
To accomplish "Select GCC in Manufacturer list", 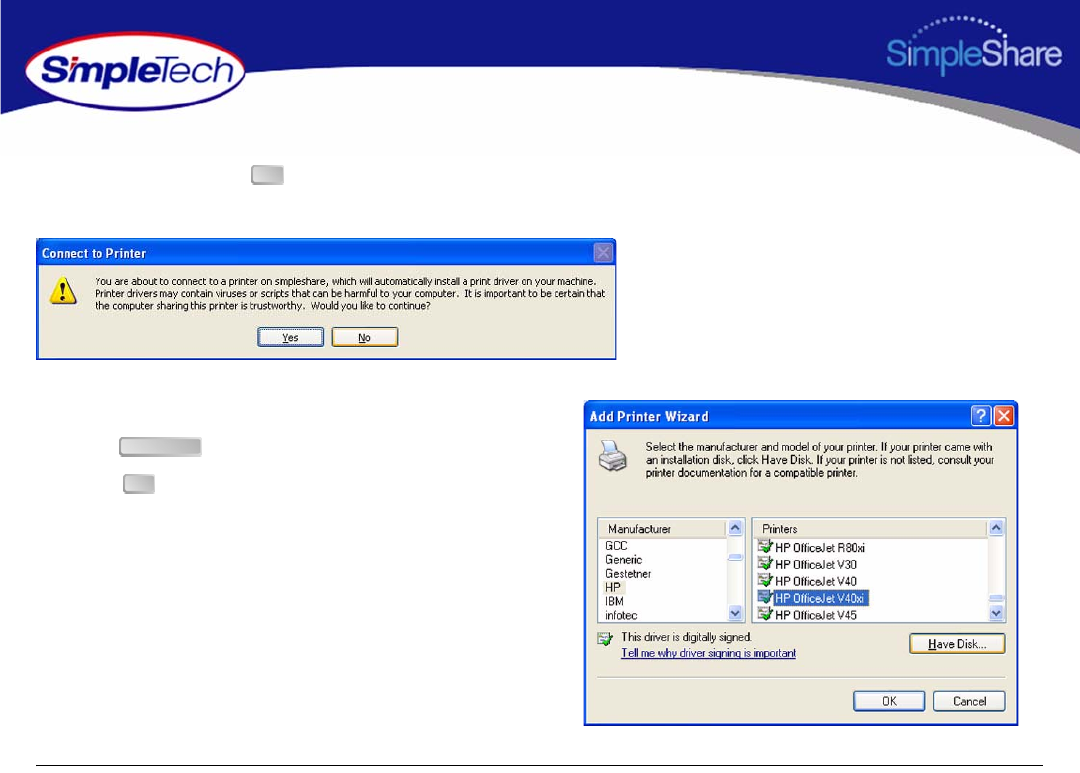I will pyautogui.click(x=616, y=546).
